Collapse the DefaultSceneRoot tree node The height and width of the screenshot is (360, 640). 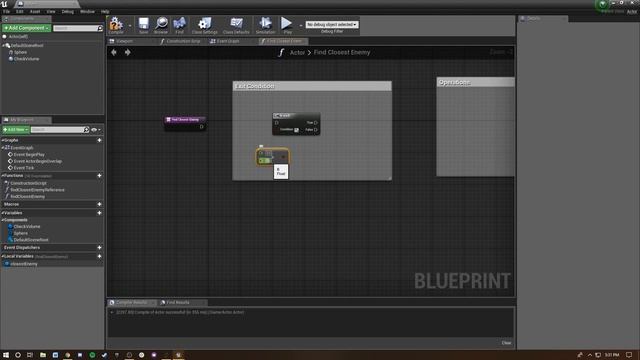click(x=3, y=46)
